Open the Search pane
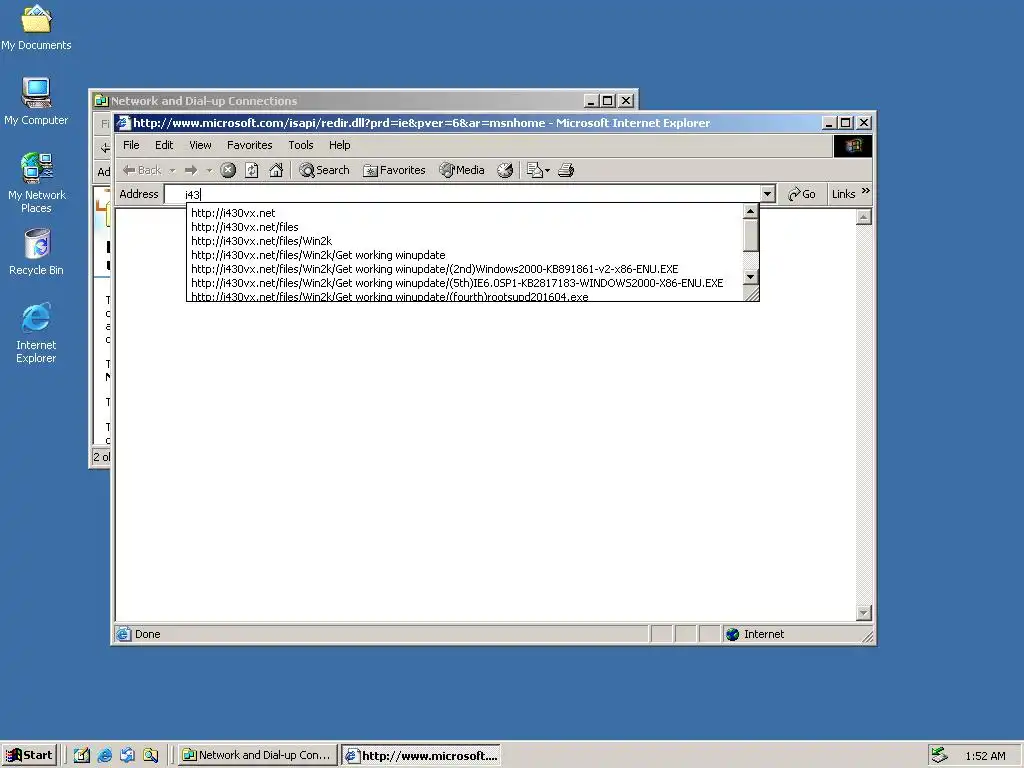 (324, 170)
